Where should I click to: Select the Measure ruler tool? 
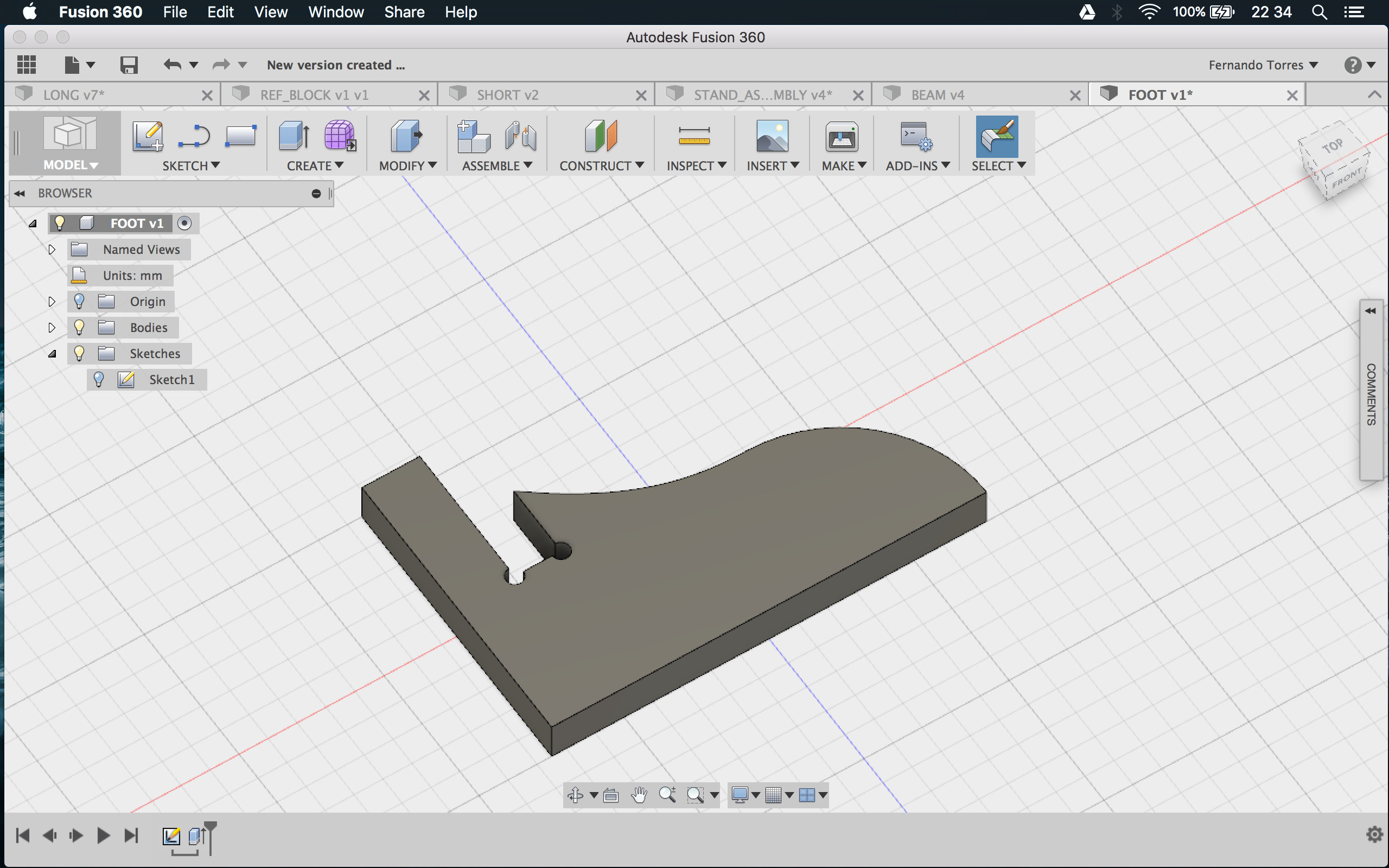pyautogui.click(x=694, y=137)
